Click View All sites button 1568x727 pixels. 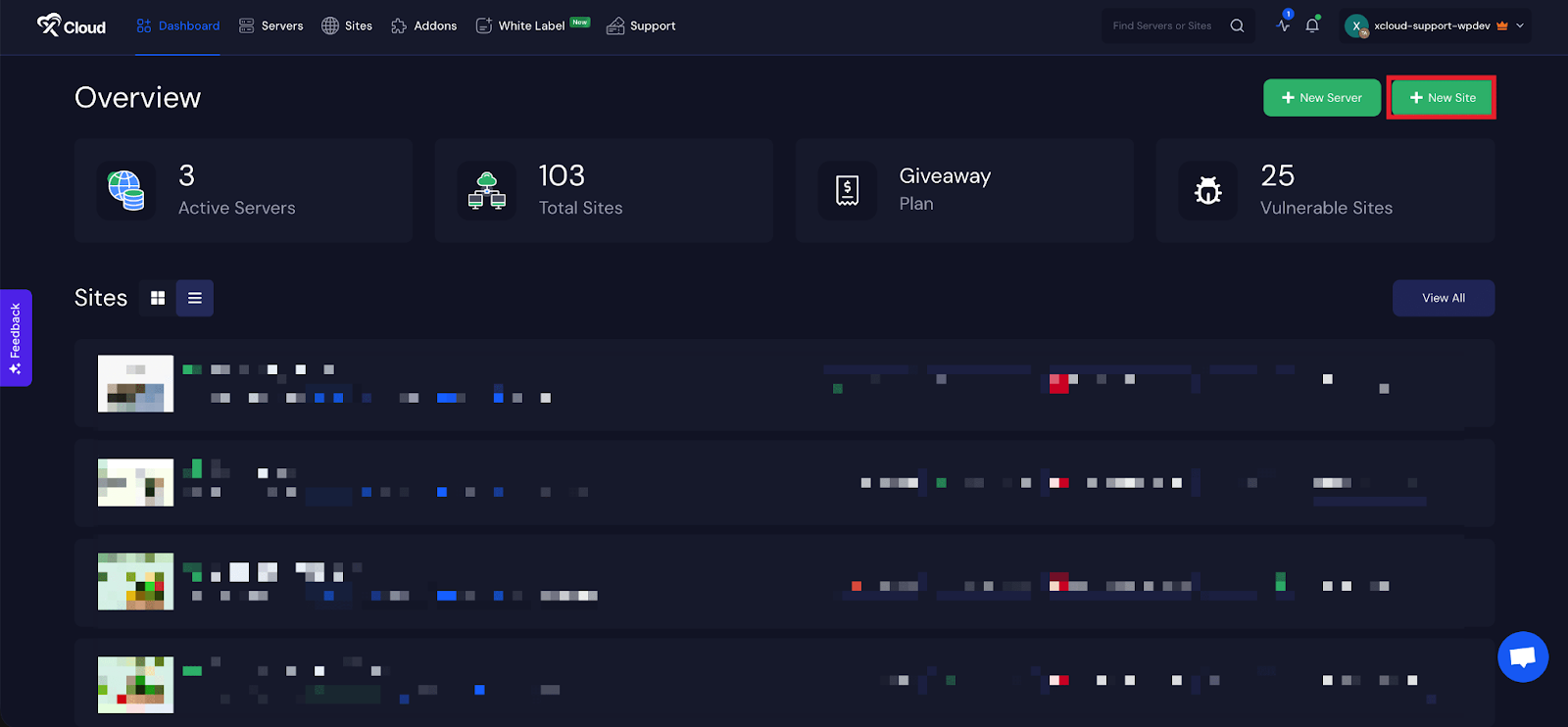click(1443, 298)
